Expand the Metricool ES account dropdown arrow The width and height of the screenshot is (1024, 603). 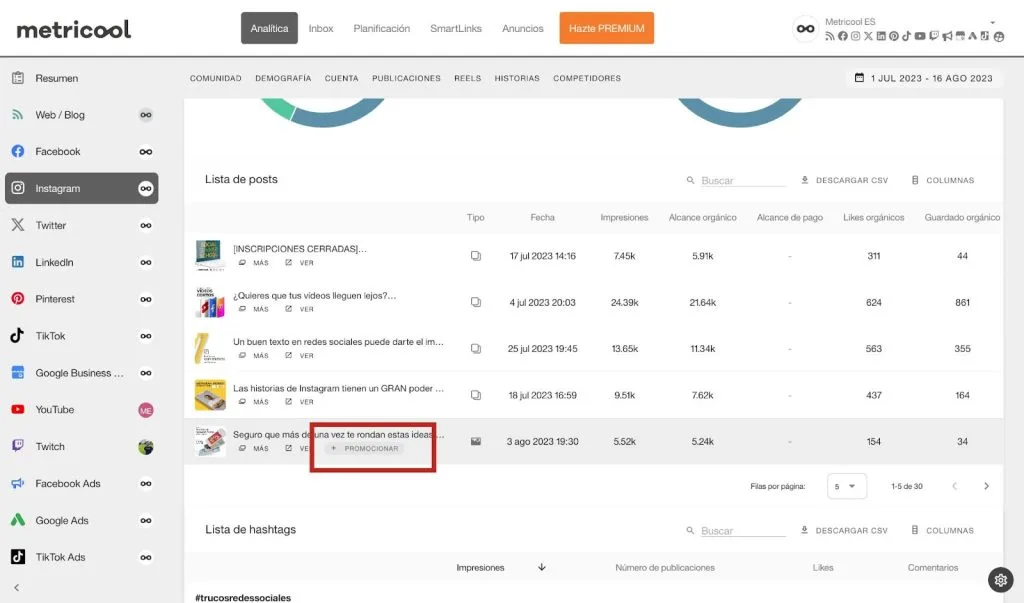[993, 22]
